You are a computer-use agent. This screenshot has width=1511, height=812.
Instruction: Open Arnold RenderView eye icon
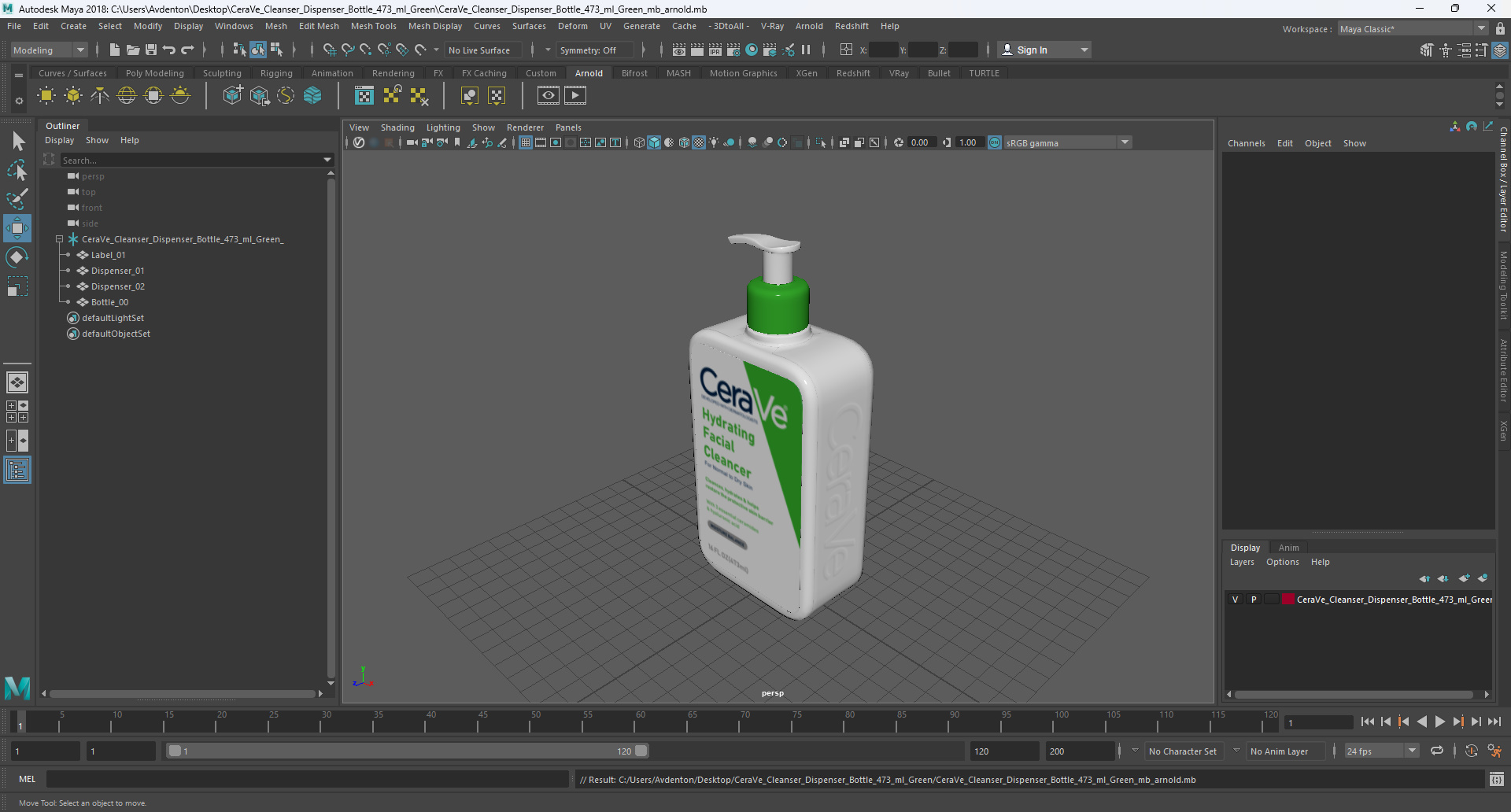(x=549, y=96)
